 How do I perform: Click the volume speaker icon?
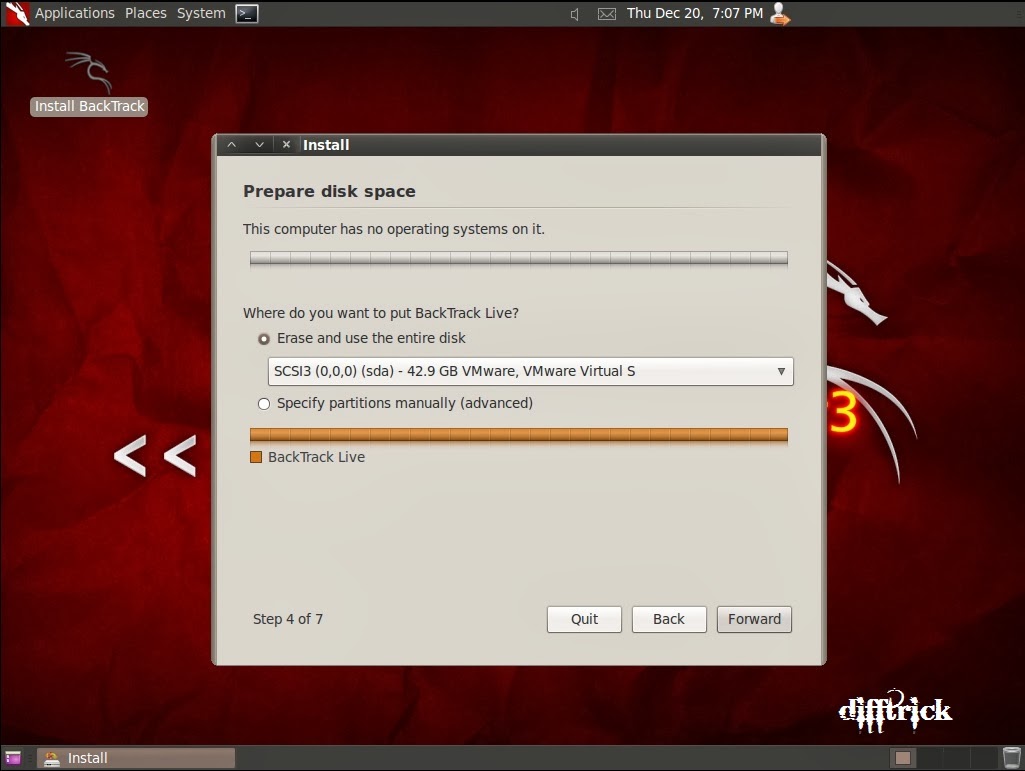575,14
